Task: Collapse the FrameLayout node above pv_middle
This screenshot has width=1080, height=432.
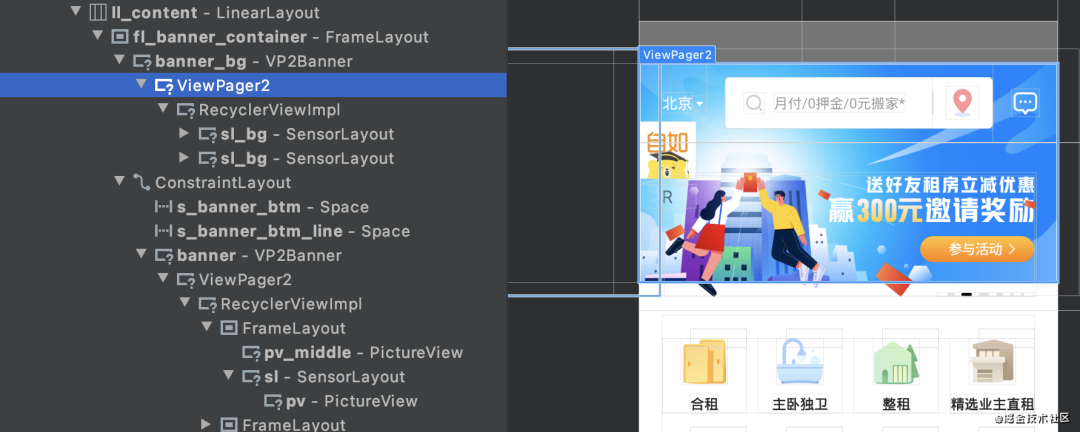Action: (x=207, y=327)
